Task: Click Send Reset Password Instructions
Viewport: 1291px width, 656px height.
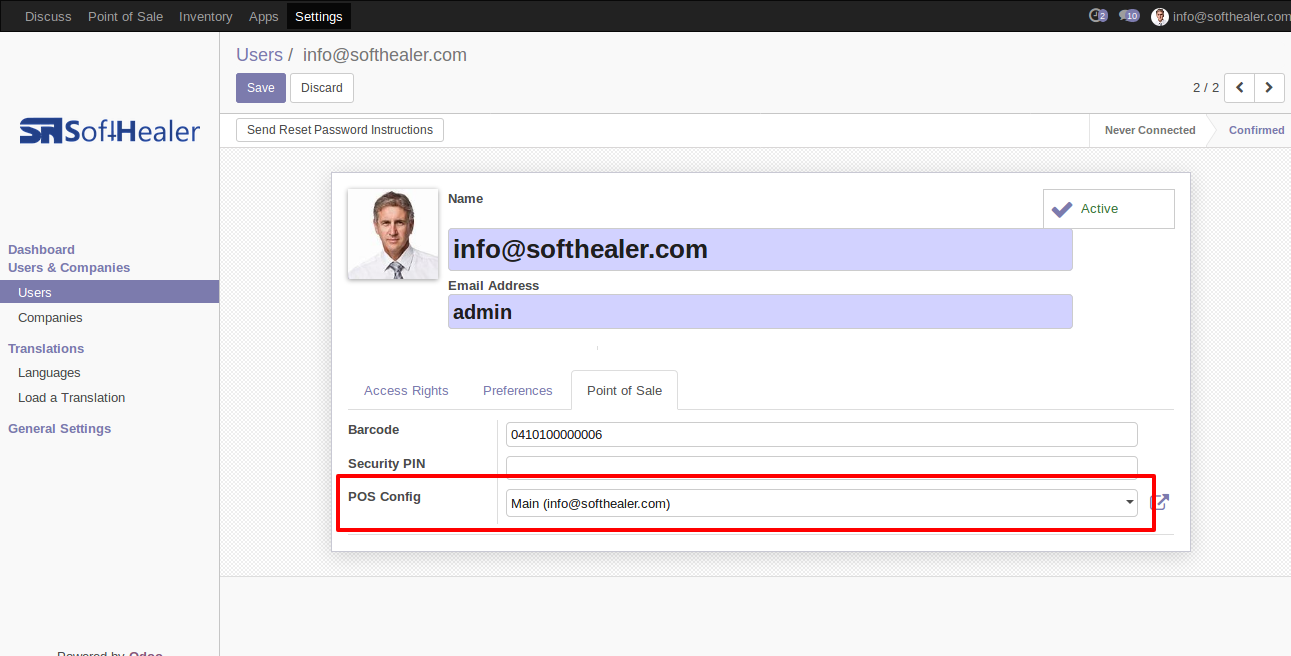Action: 340,130
